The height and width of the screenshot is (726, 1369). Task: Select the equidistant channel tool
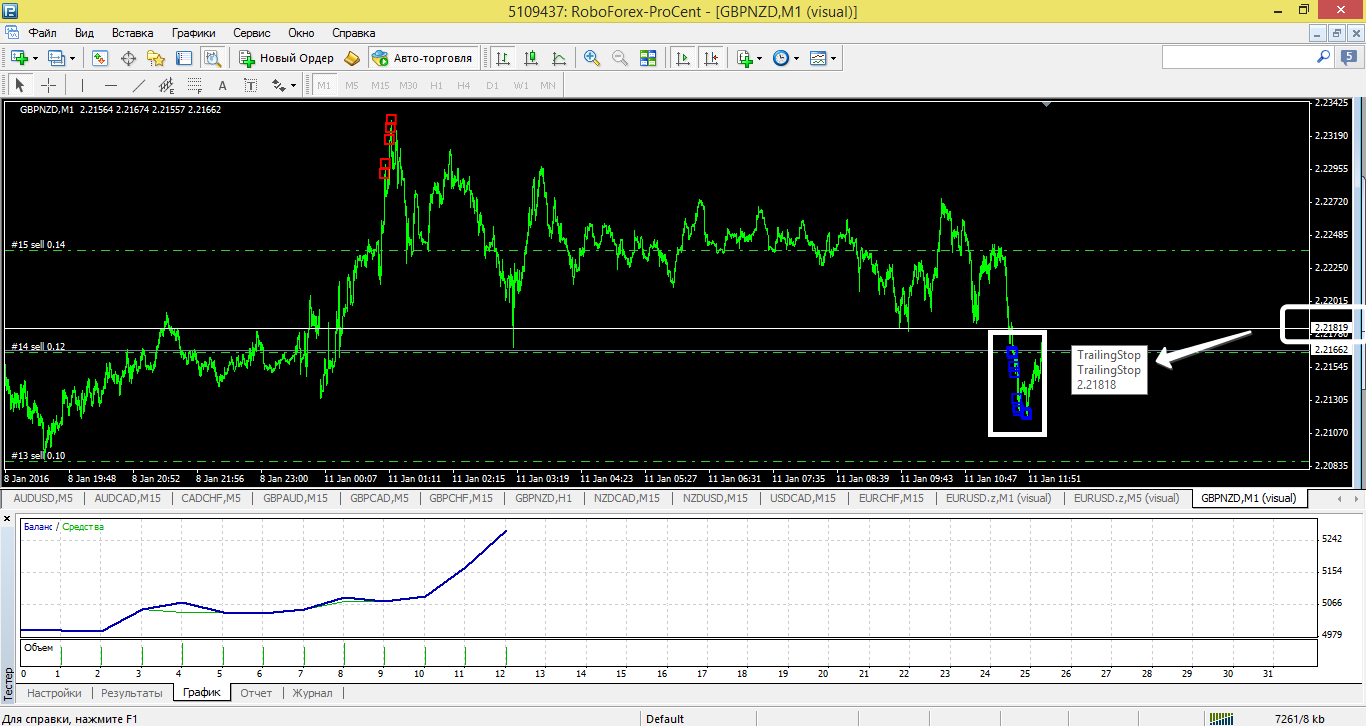[166, 85]
